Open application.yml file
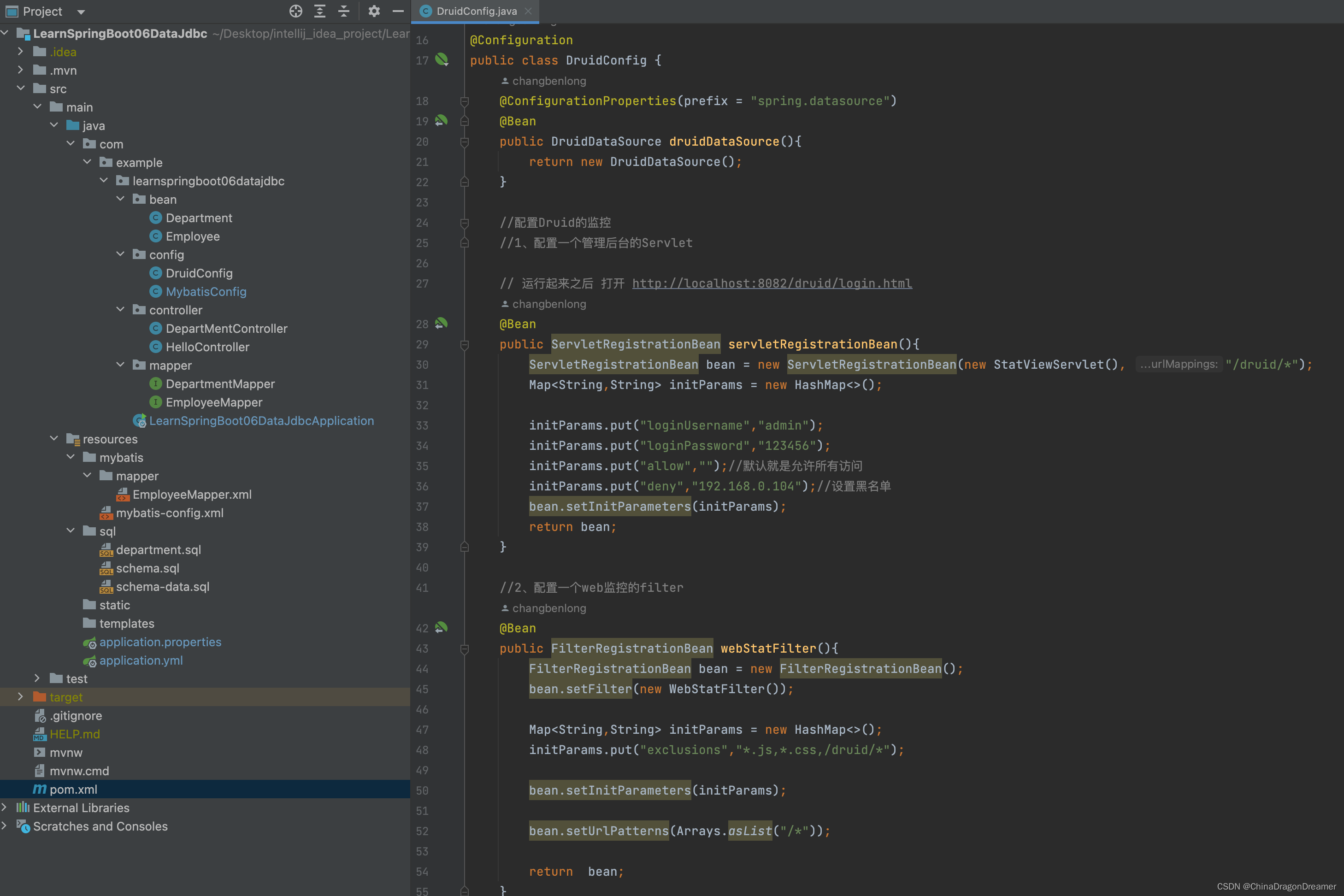The height and width of the screenshot is (896, 1344). click(141, 660)
